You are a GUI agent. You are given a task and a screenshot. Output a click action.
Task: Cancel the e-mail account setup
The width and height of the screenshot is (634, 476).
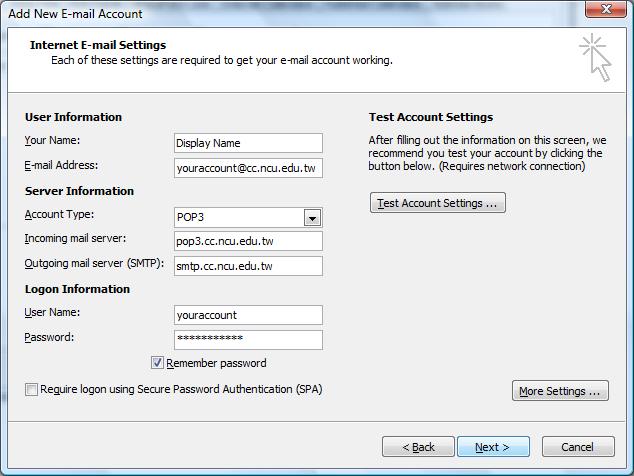point(577,447)
